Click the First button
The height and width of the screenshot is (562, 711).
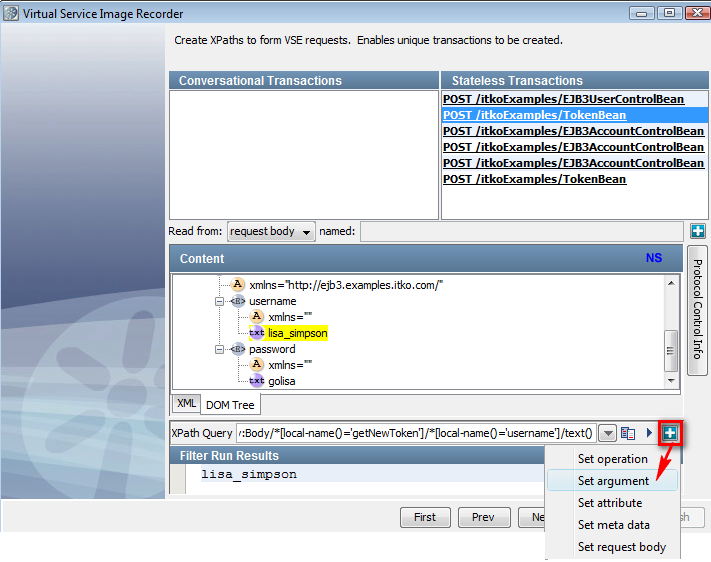coord(425,517)
